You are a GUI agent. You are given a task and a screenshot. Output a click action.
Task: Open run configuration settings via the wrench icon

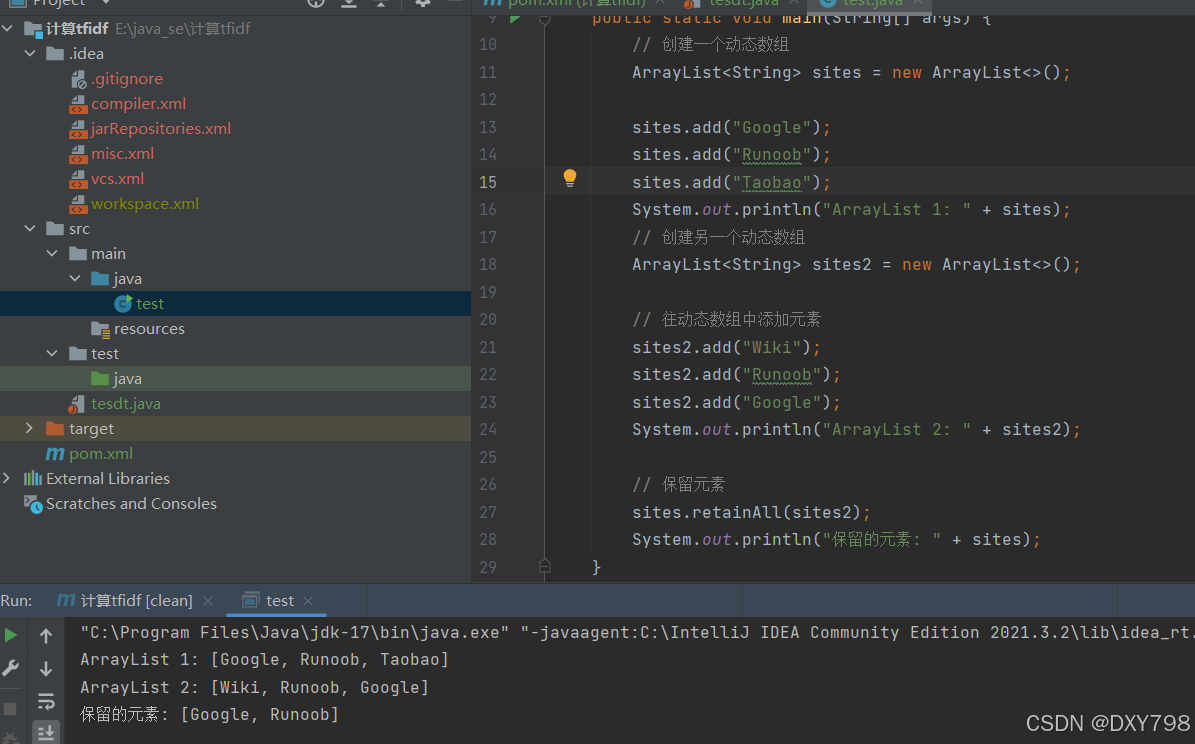point(11,668)
